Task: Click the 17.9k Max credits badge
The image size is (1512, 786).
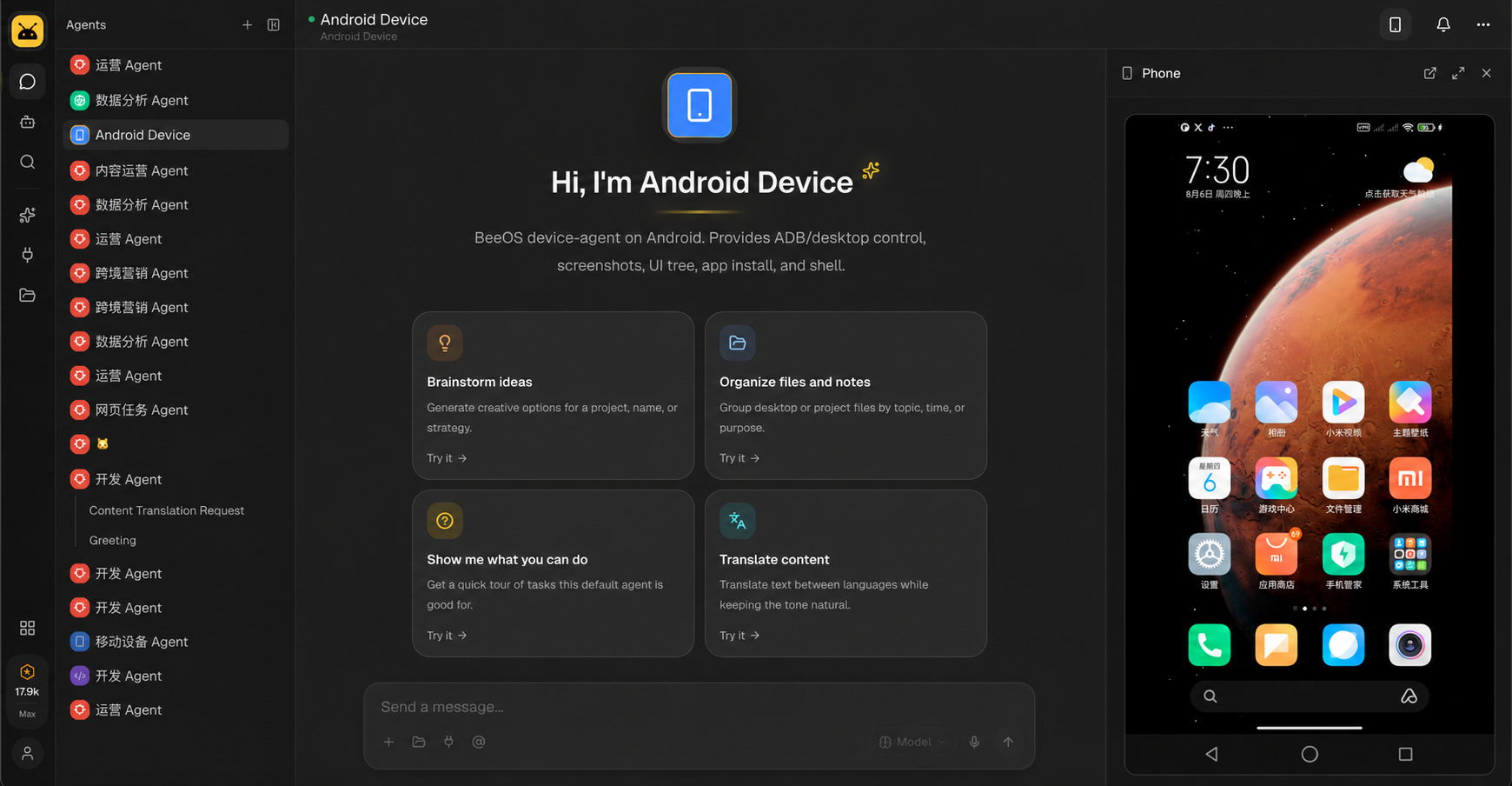Action: [x=28, y=691]
